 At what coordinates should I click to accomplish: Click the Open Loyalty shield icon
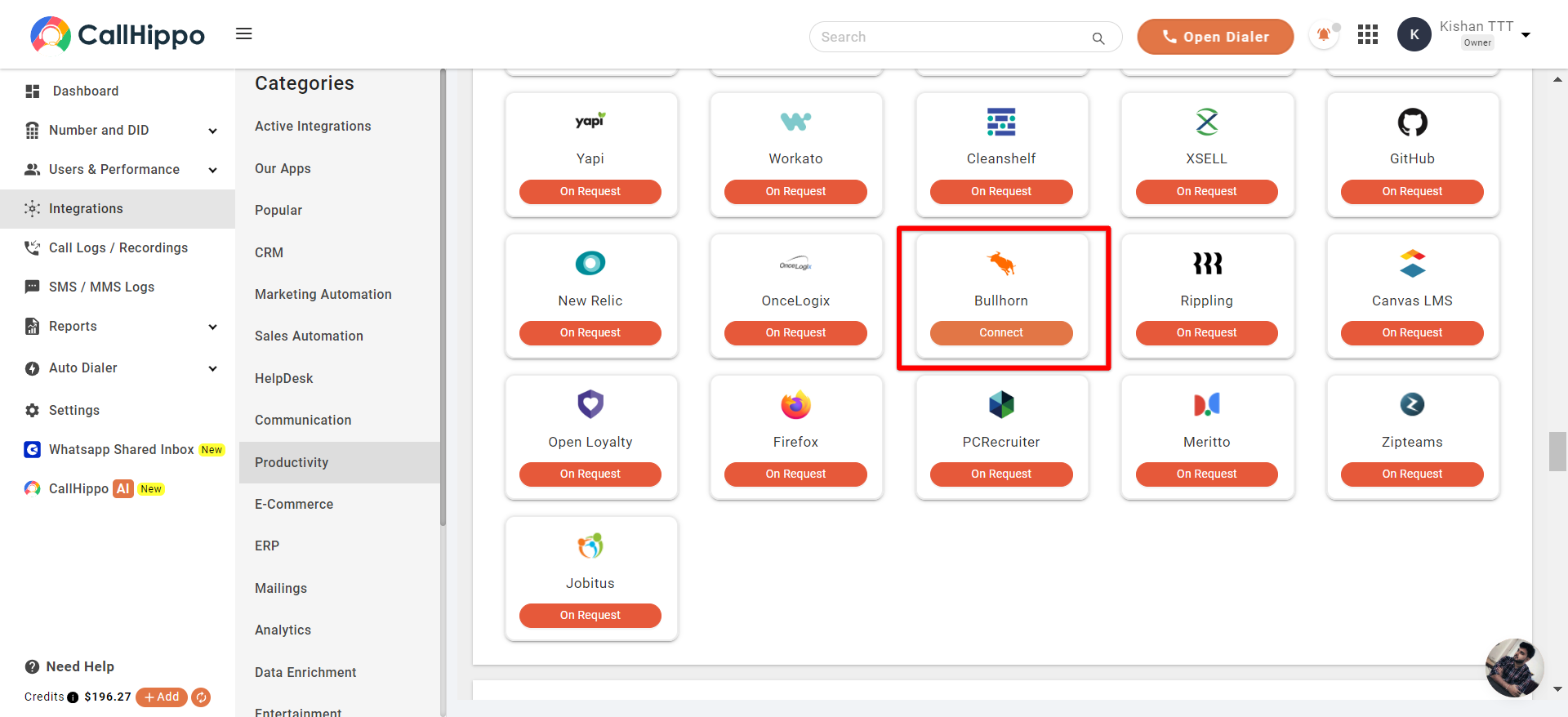590,404
